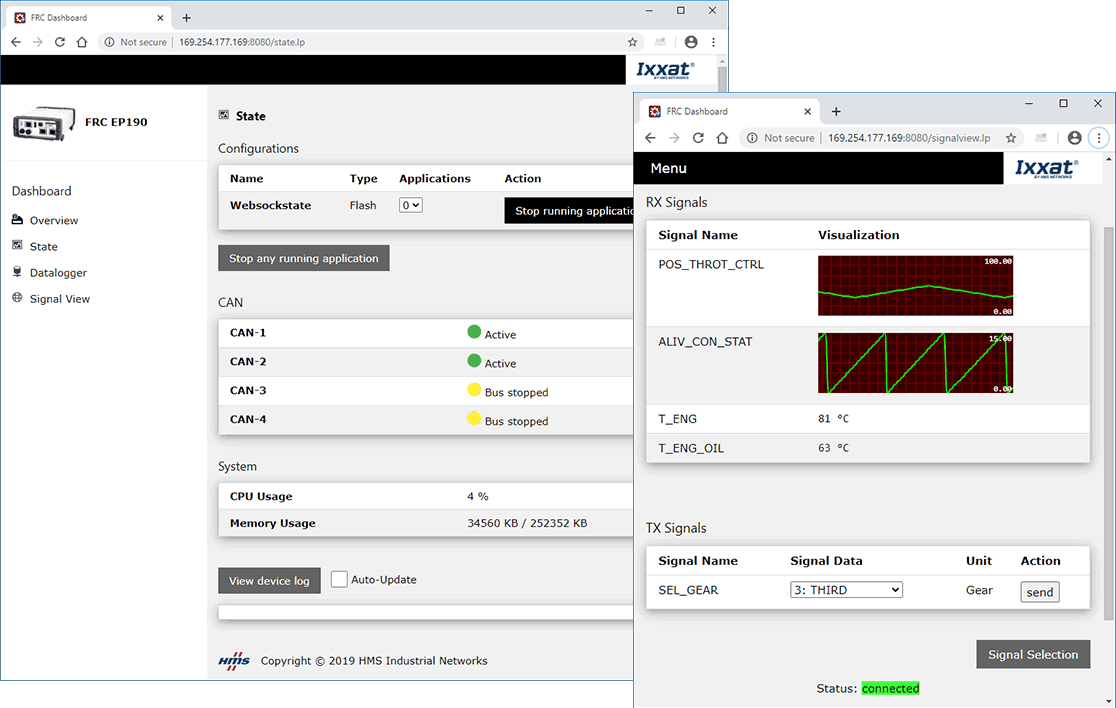Click the Datalogger sidebar icon

(18, 272)
